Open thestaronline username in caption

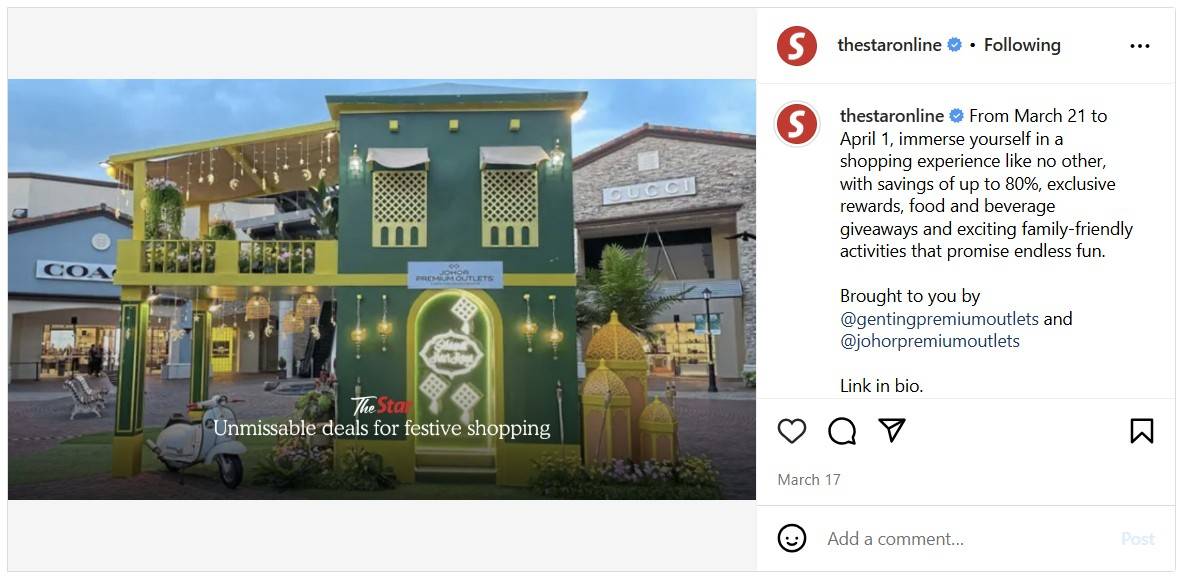(x=892, y=116)
